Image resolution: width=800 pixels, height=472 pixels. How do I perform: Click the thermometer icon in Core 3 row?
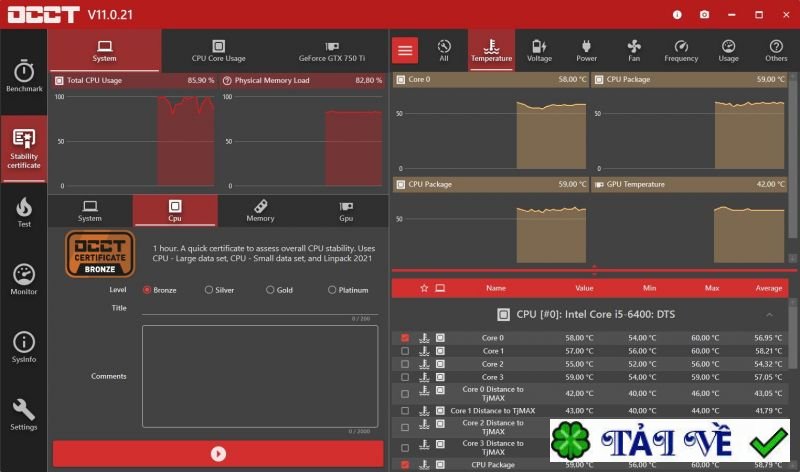tap(424, 377)
